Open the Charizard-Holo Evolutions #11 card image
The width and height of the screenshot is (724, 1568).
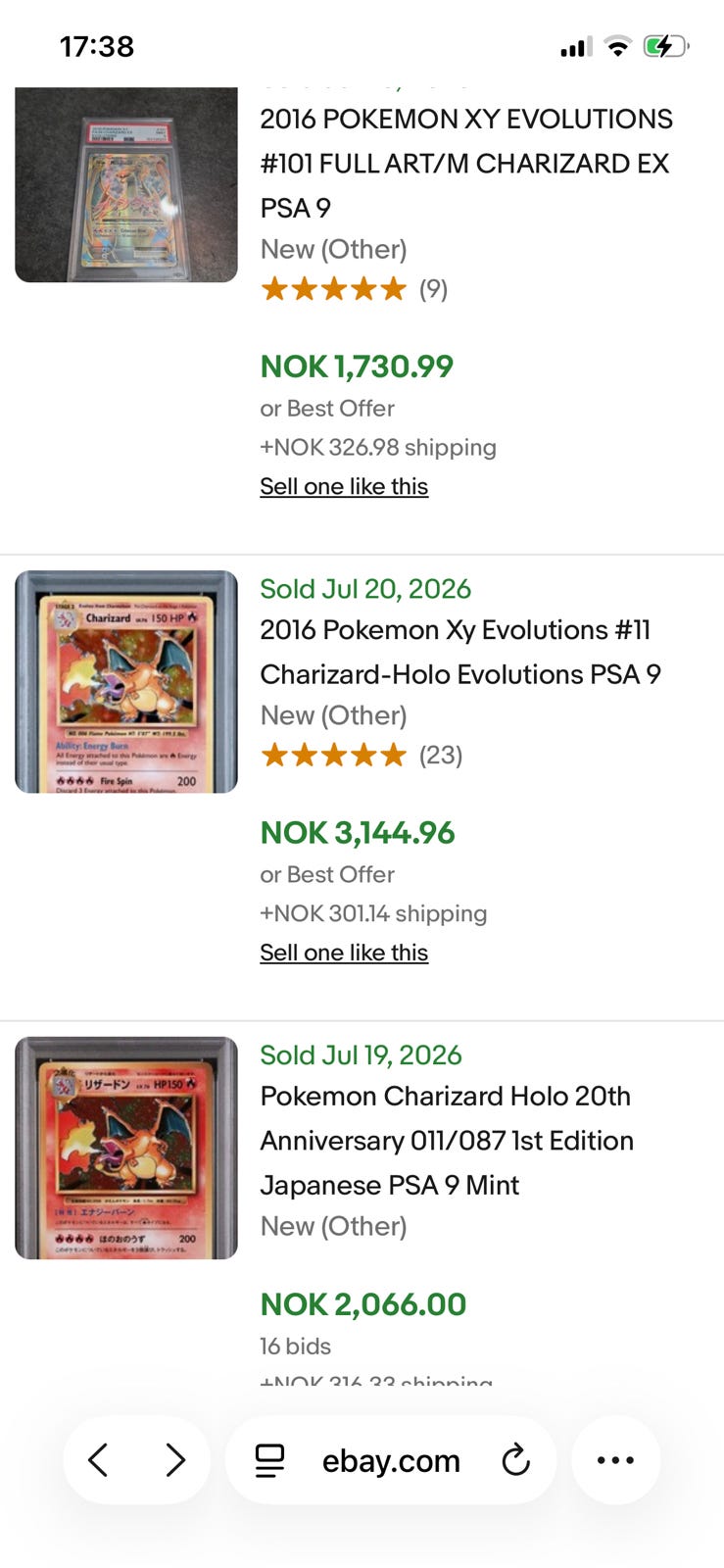tap(126, 681)
